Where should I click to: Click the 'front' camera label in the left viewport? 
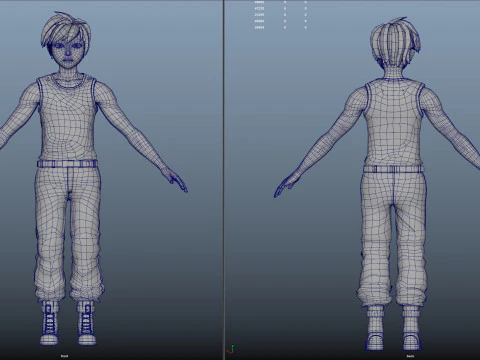[x=64, y=356]
